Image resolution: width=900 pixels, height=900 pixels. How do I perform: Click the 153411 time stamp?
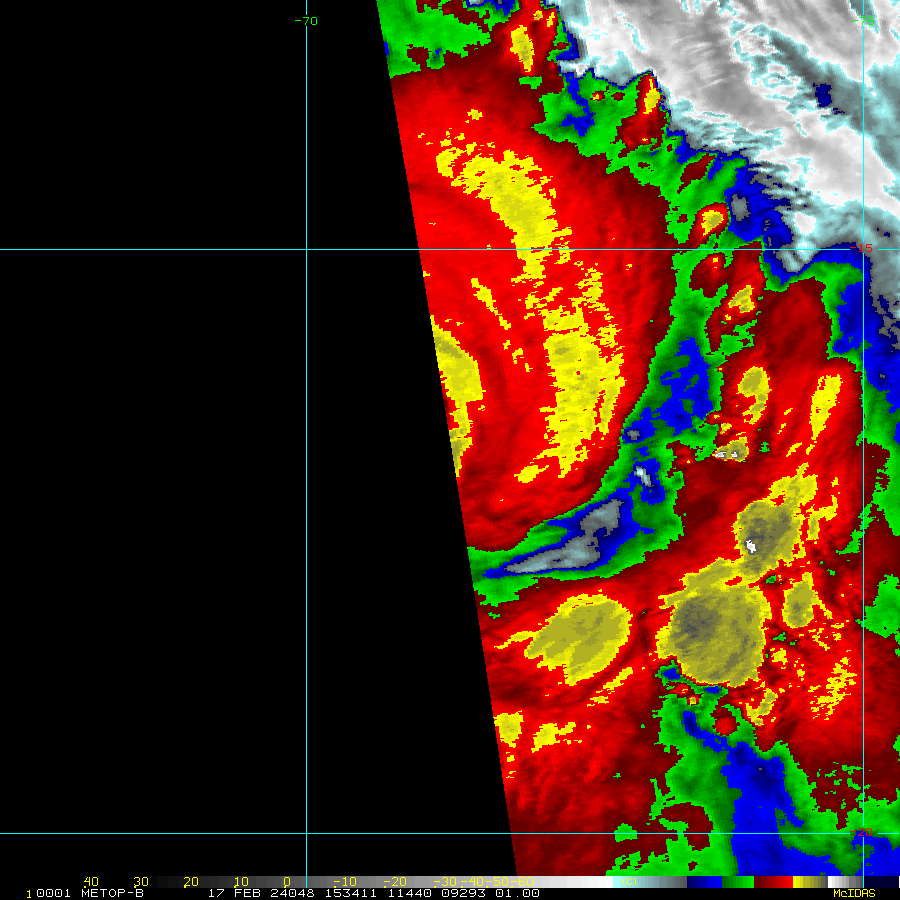[351, 893]
